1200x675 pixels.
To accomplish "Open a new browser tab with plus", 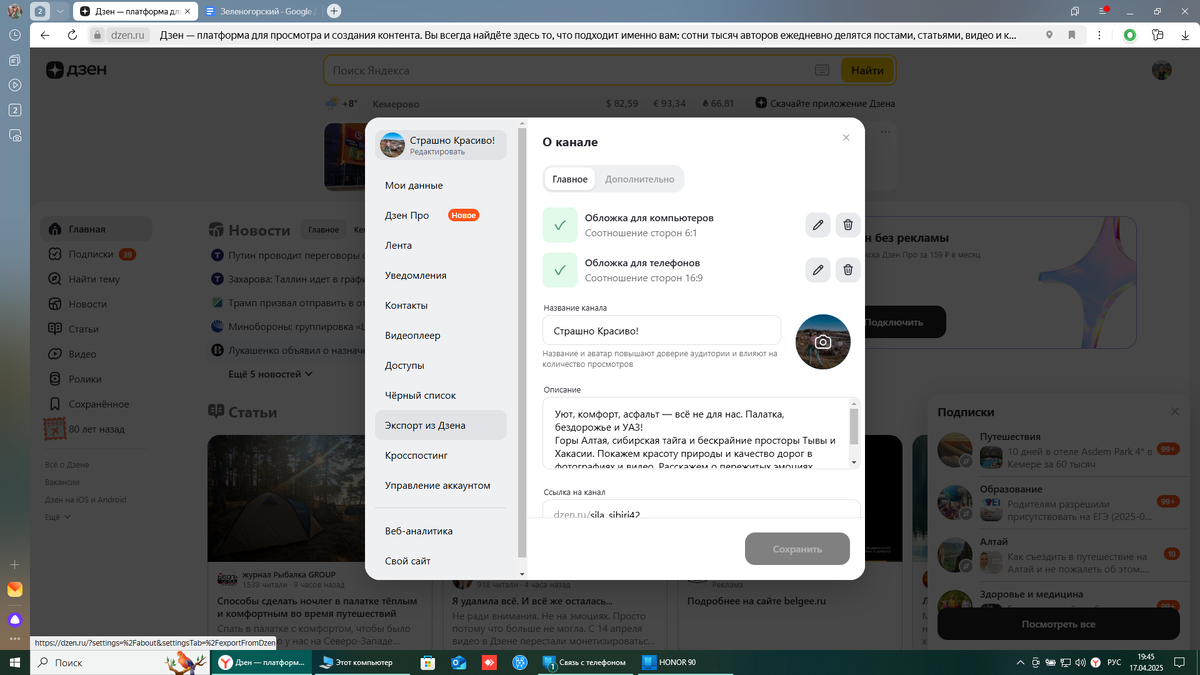I will (334, 11).
